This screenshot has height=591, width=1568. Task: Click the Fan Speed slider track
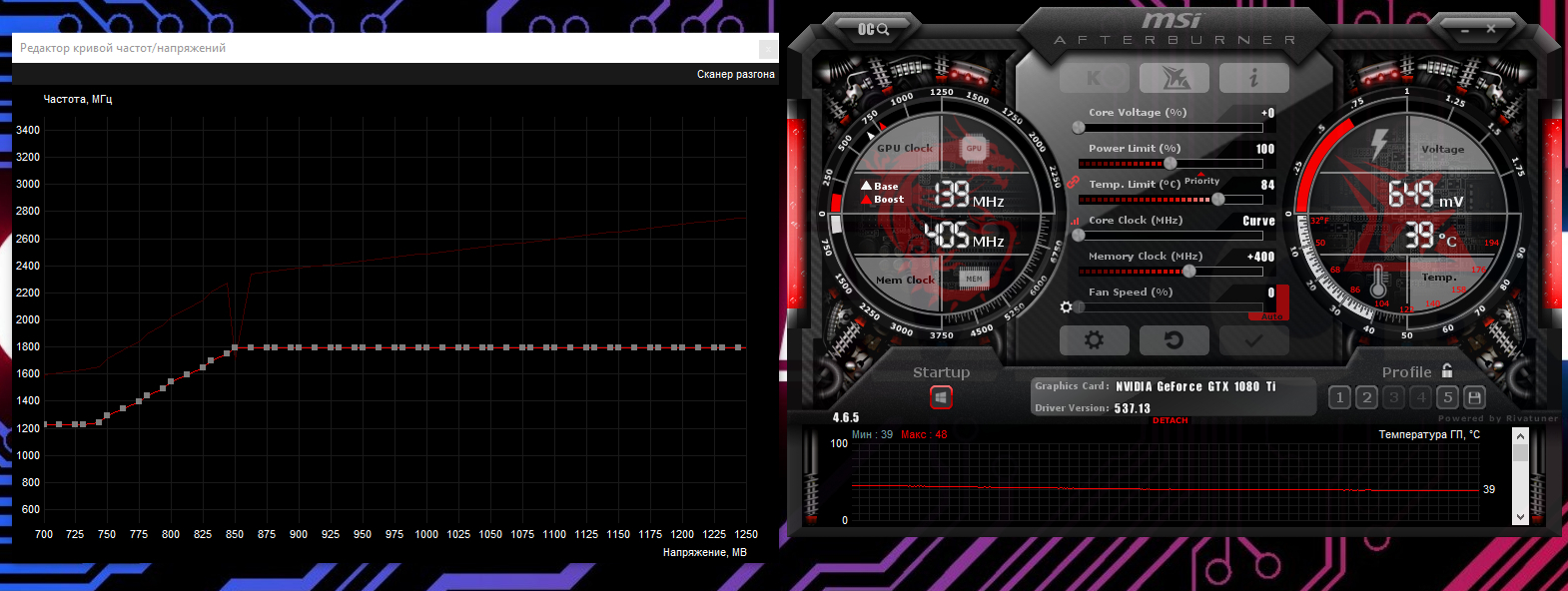[1171, 306]
